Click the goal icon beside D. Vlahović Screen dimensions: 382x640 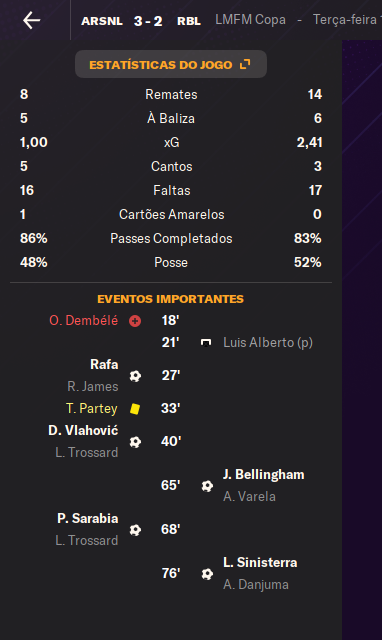(x=135, y=442)
